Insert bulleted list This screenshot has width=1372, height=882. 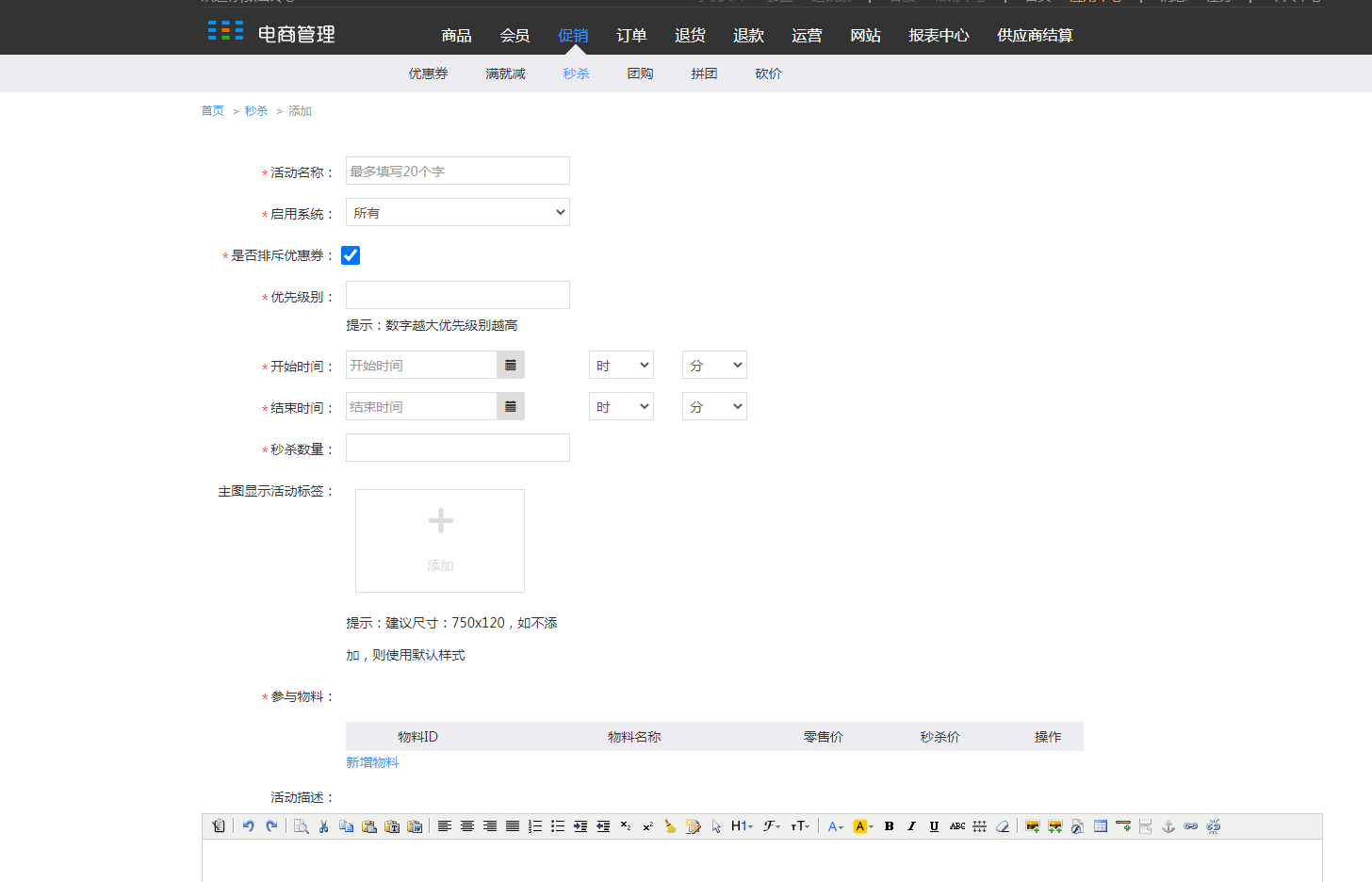click(x=558, y=826)
